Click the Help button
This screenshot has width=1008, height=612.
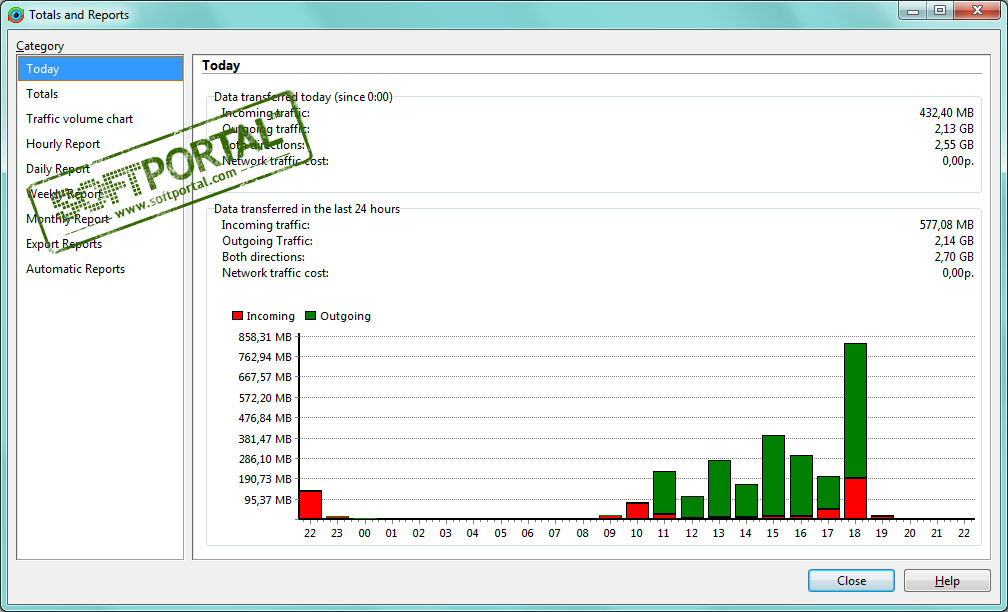947,580
